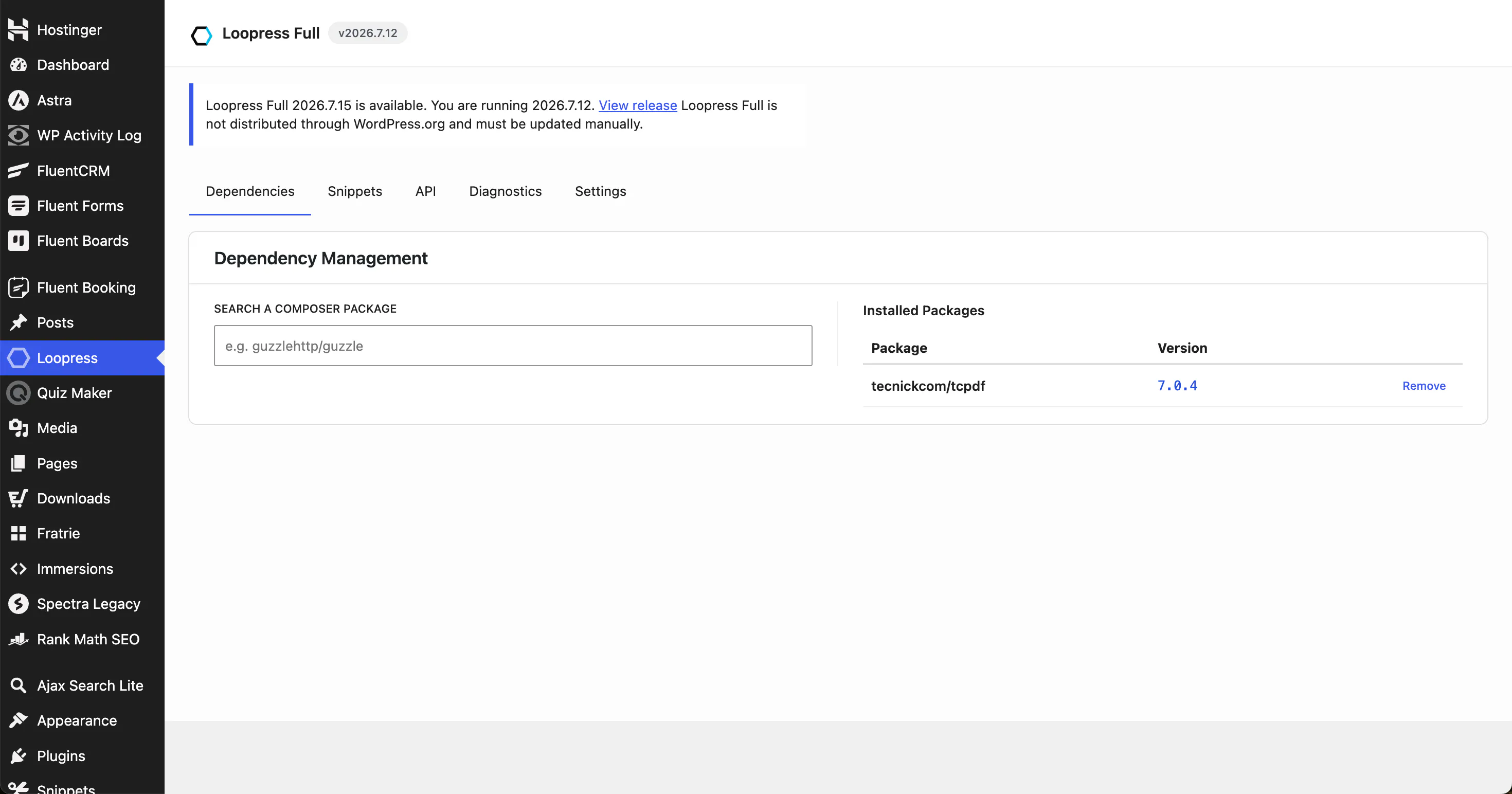Open the Diagnostics tab
The width and height of the screenshot is (1512, 794).
pos(506,191)
